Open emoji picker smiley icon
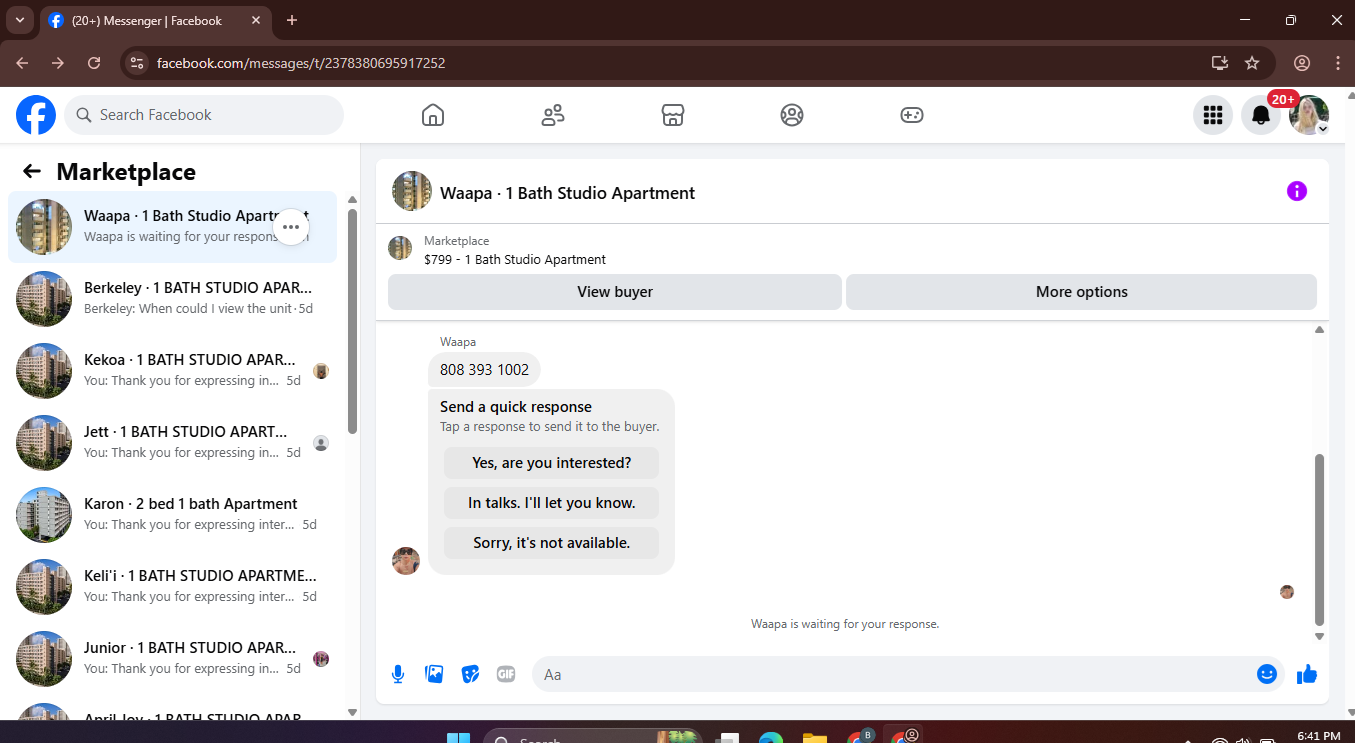The width and height of the screenshot is (1355, 743). tap(1267, 674)
